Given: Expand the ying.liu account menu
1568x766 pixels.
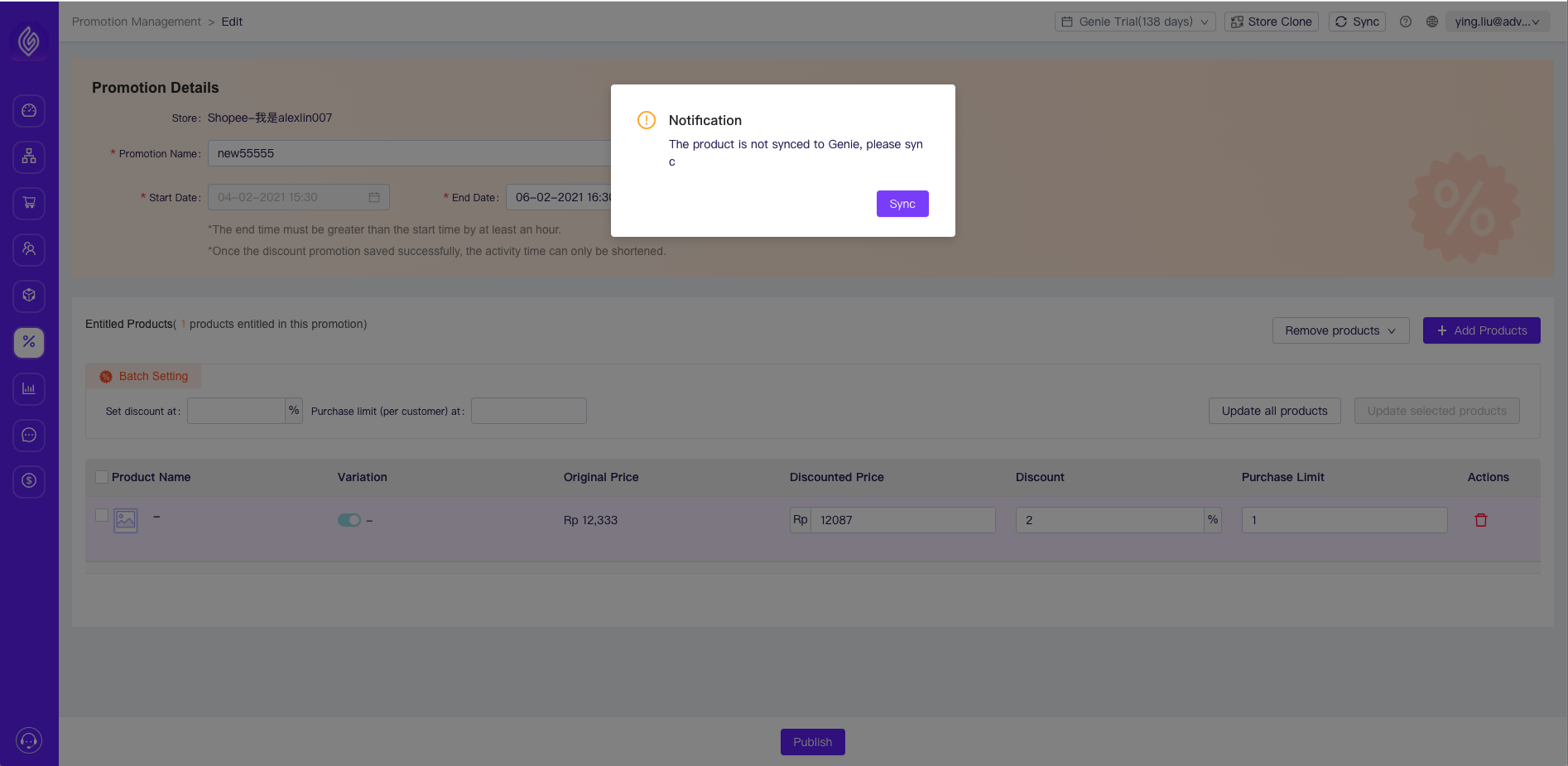Looking at the screenshot, I should [1497, 22].
